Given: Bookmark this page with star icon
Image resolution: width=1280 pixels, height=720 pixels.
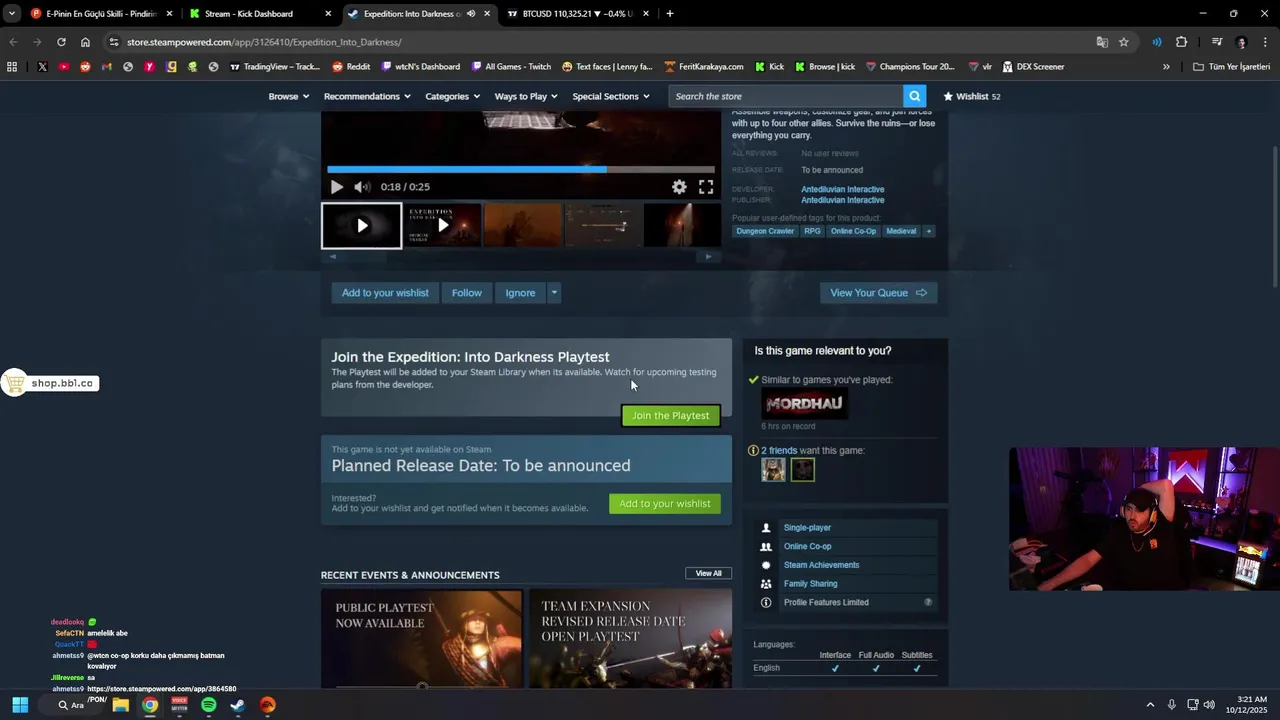Looking at the screenshot, I should (x=1123, y=42).
